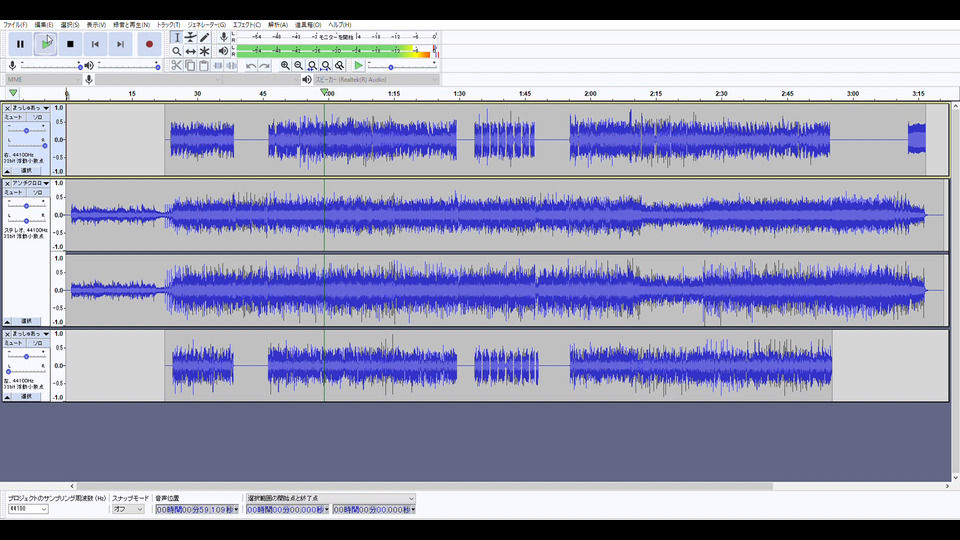Open the 表示(V) menu
The image size is (960, 540).
point(96,25)
